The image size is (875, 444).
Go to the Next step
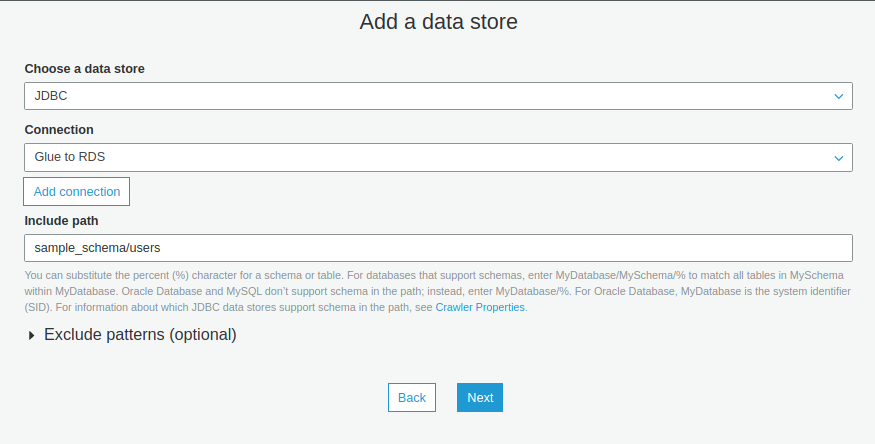(x=480, y=397)
